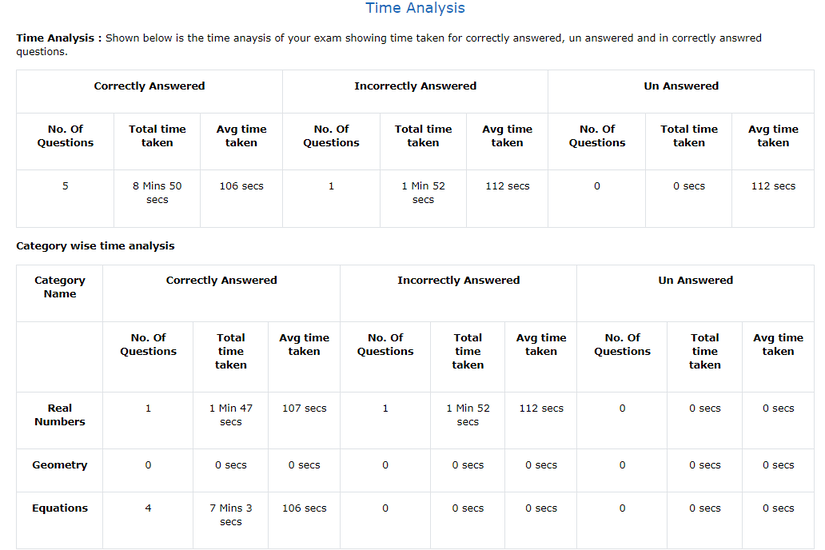This screenshot has height=550, width=825.
Task: Click Equations row correct question count 4
Action: [x=148, y=508]
